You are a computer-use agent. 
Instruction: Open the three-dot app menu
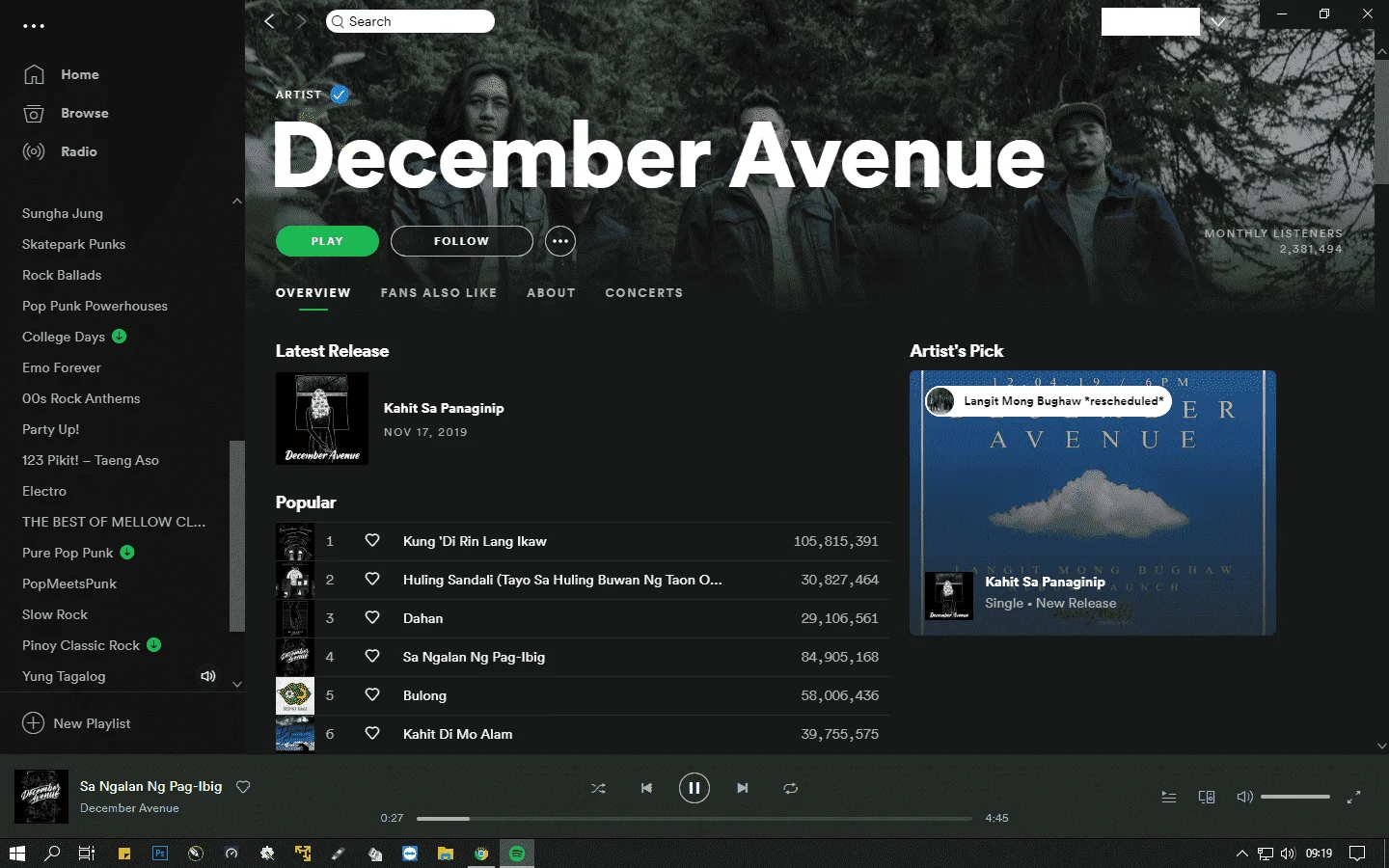point(34,26)
